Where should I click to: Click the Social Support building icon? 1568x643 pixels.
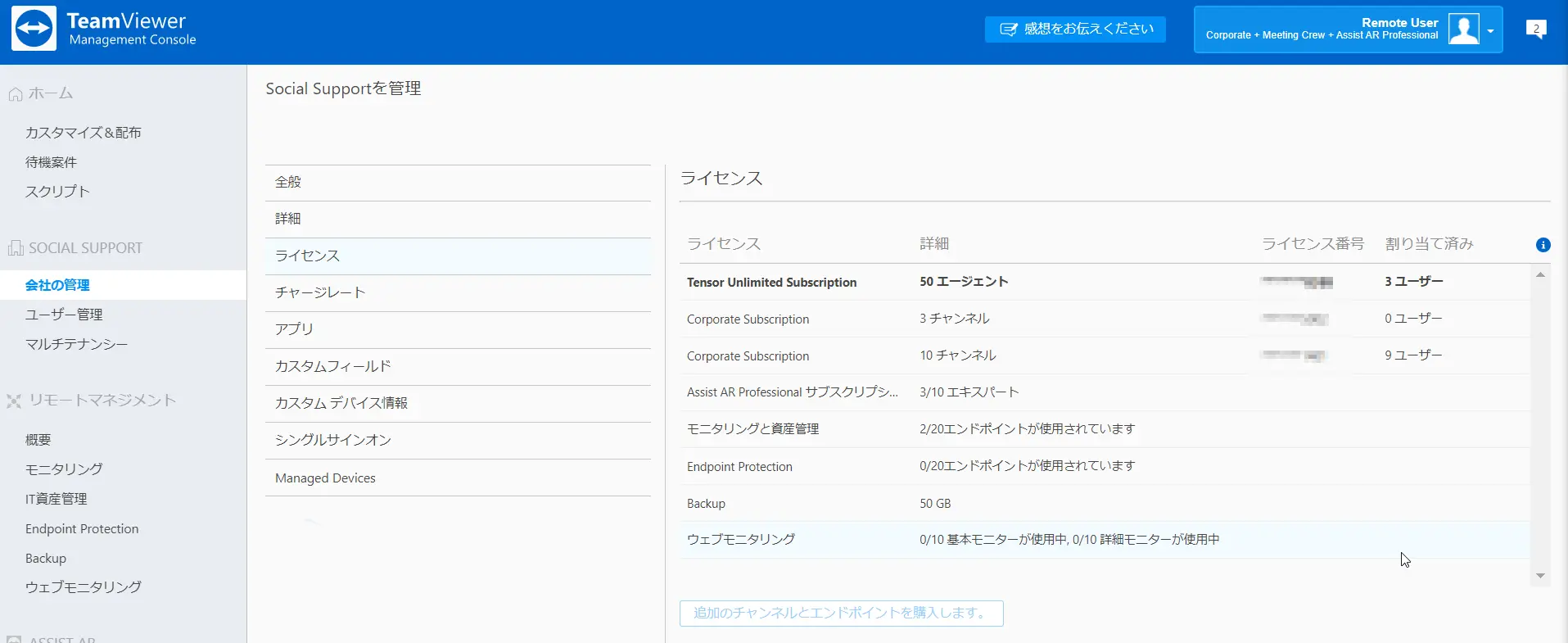pyautogui.click(x=15, y=248)
